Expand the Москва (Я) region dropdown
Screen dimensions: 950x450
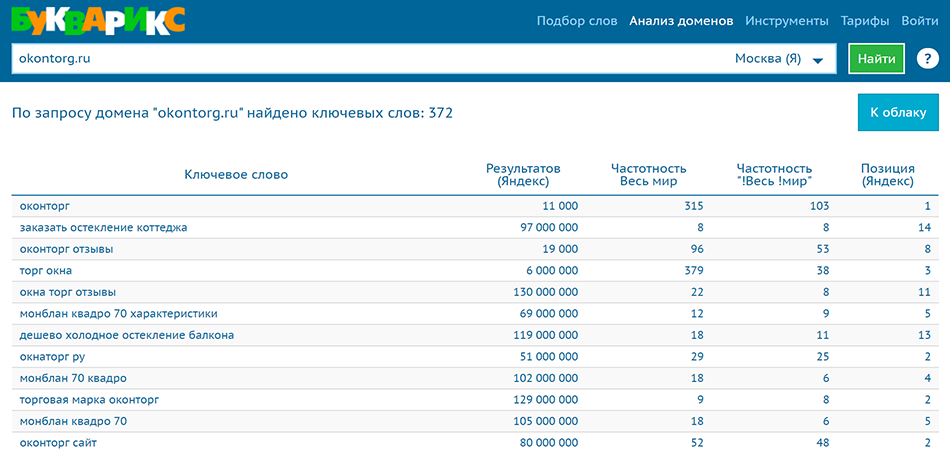click(779, 59)
